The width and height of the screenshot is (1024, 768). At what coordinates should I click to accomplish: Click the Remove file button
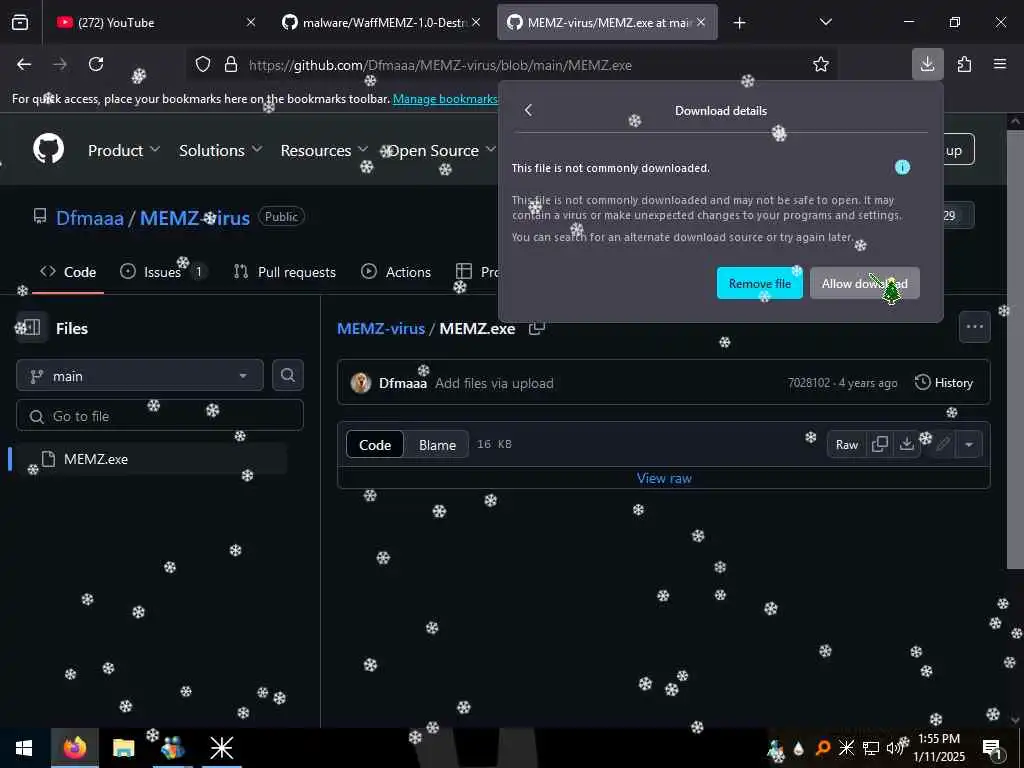click(x=760, y=283)
